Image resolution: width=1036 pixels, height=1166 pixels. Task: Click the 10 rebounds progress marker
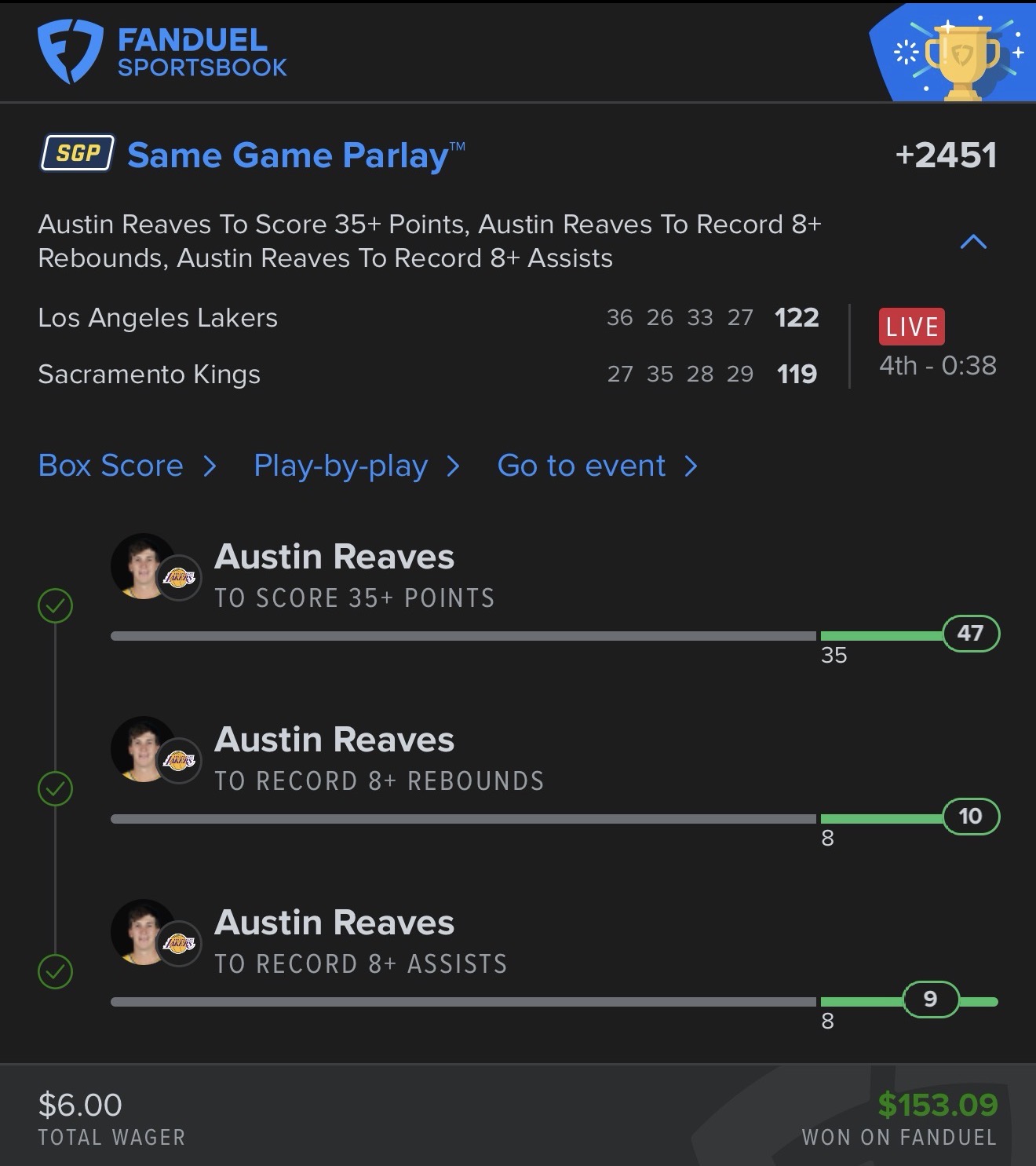click(970, 816)
